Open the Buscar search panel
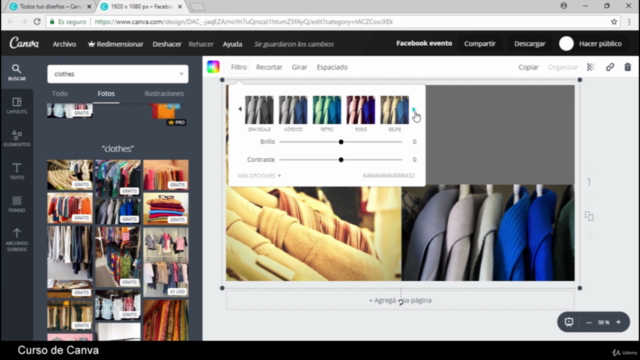This screenshot has width=640, height=360. (17, 72)
